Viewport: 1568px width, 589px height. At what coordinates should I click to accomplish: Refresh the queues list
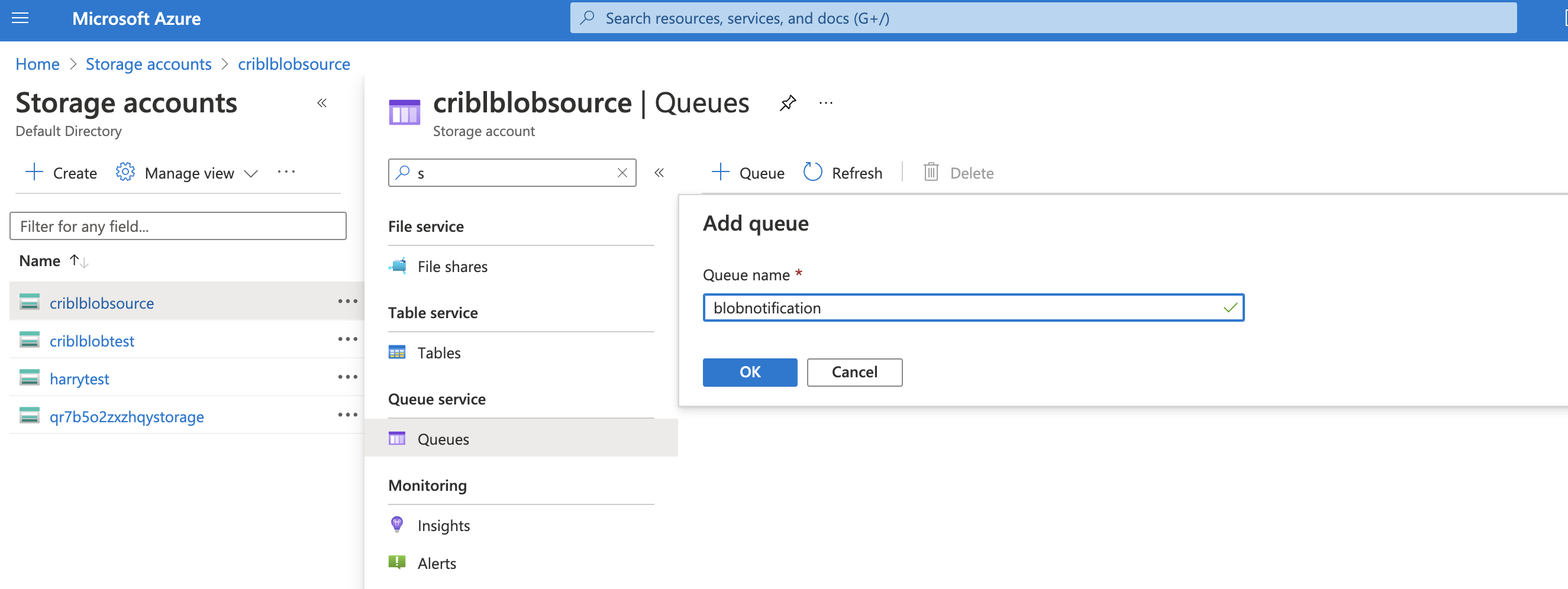point(843,172)
